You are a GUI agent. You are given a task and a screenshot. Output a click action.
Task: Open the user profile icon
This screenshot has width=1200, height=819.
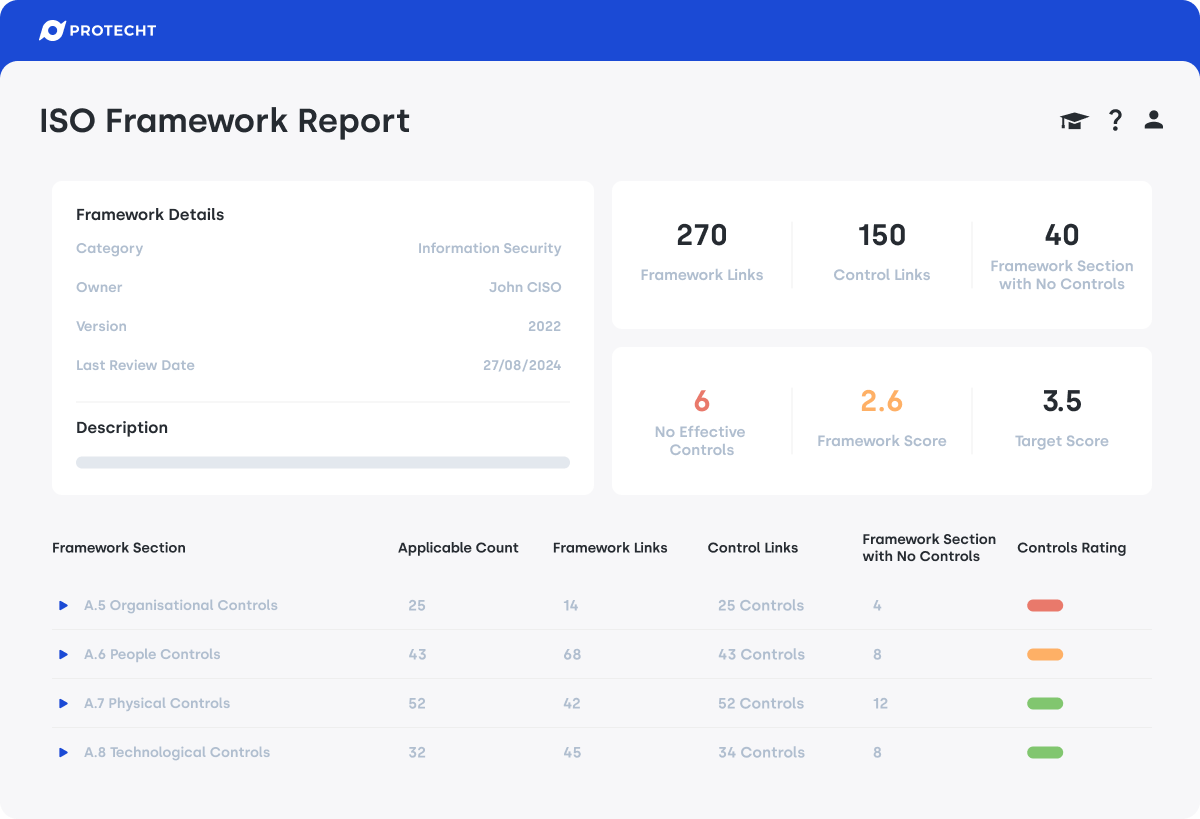click(x=1153, y=120)
